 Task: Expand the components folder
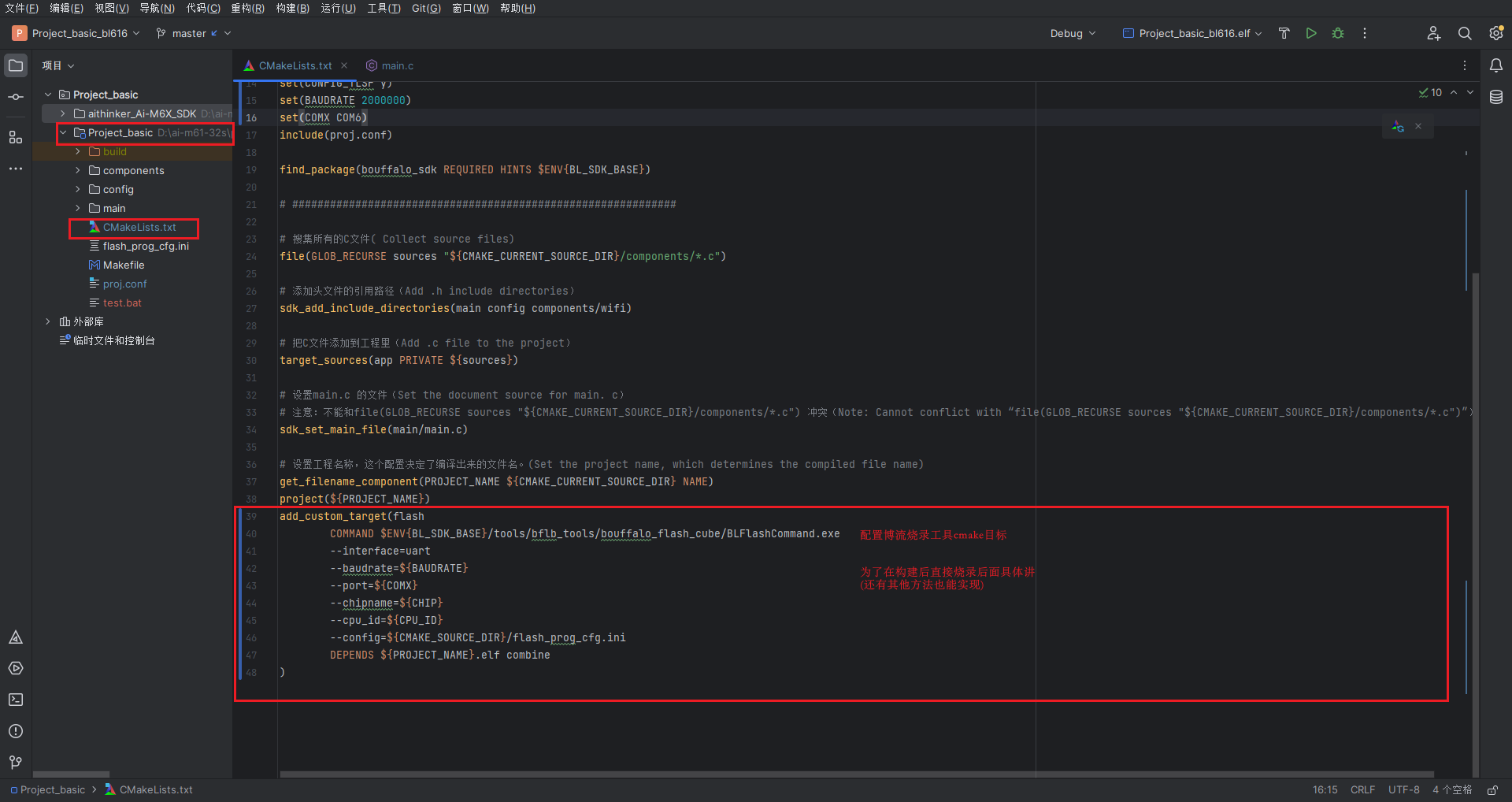click(78, 170)
